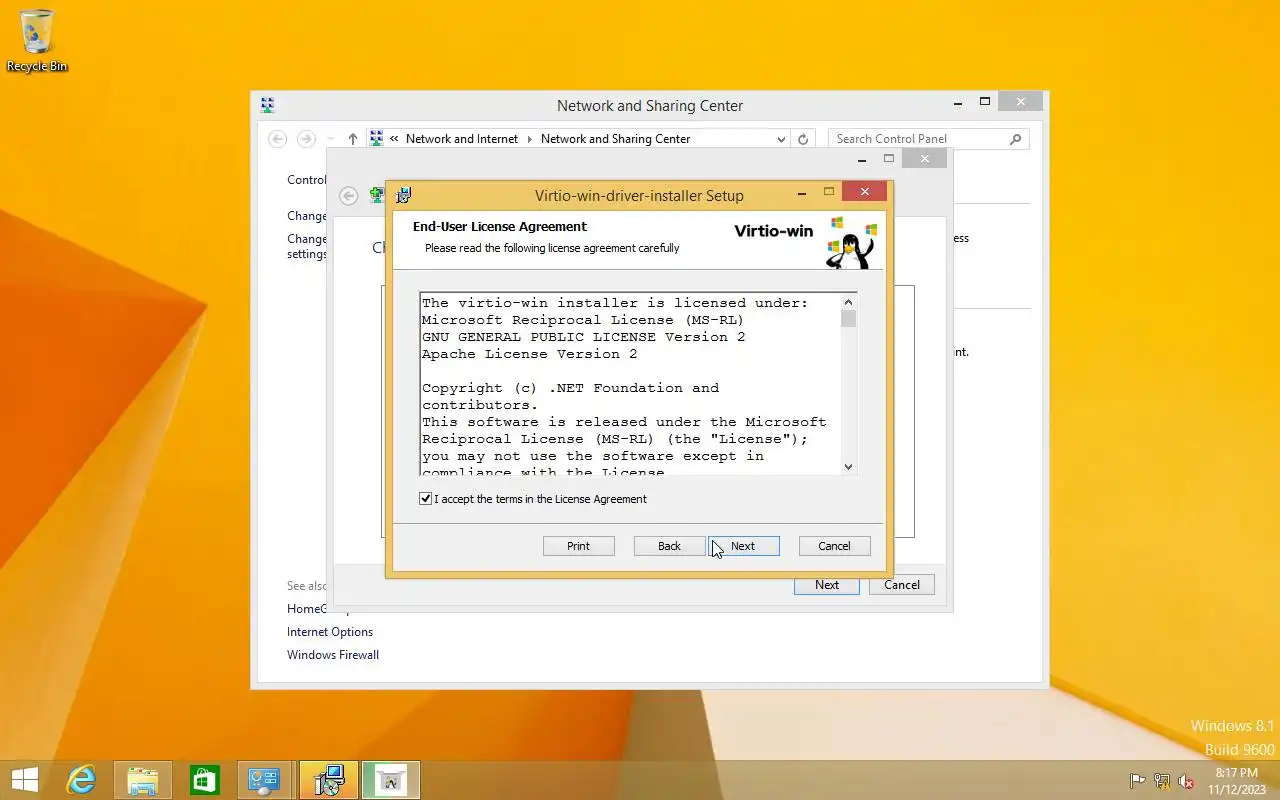The height and width of the screenshot is (800, 1280).
Task: Click the Virtio-win penguin logo
Action: [850, 243]
